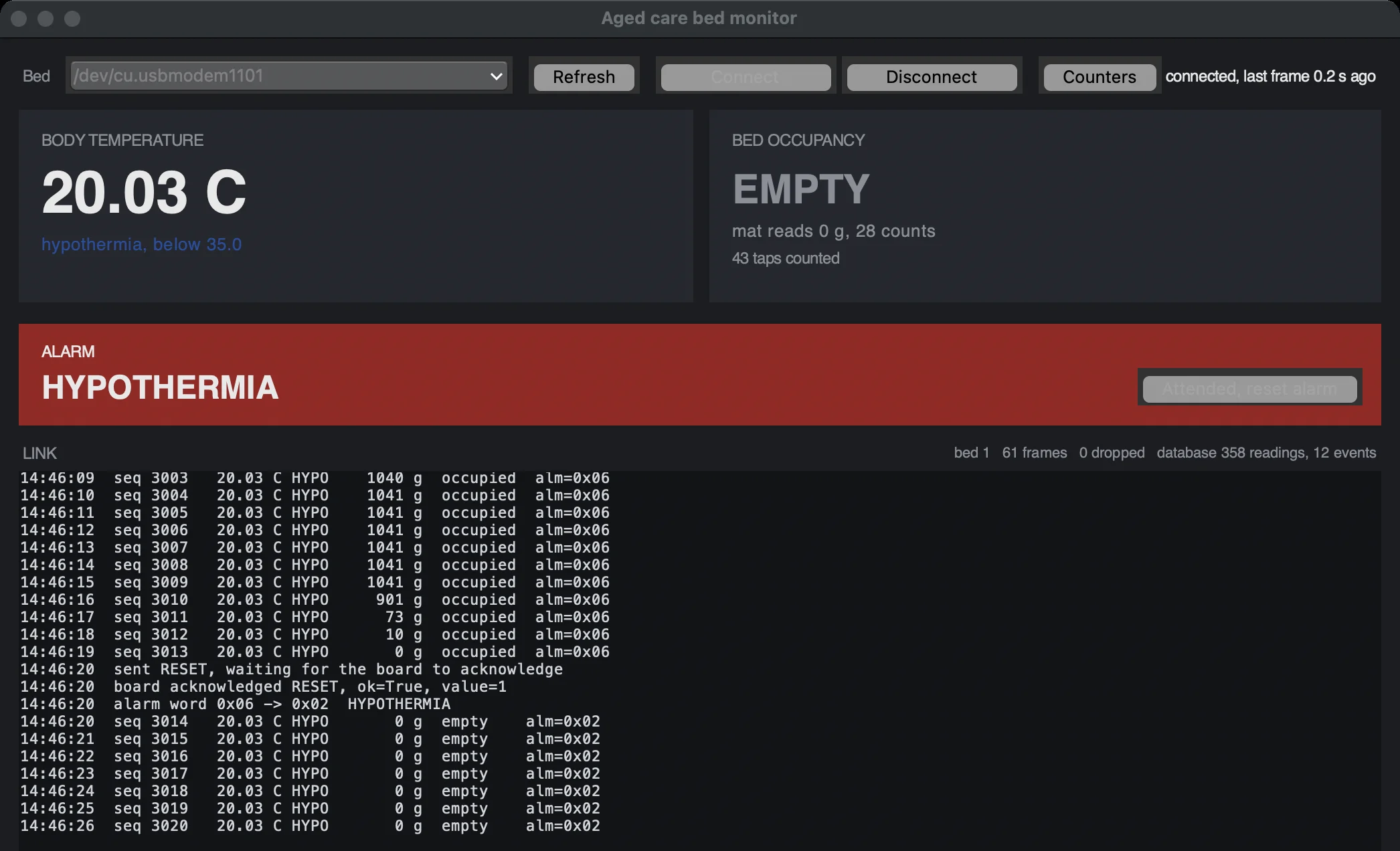Click the LINK section label
Image resolution: width=1400 pixels, height=851 pixels.
click(39, 453)
